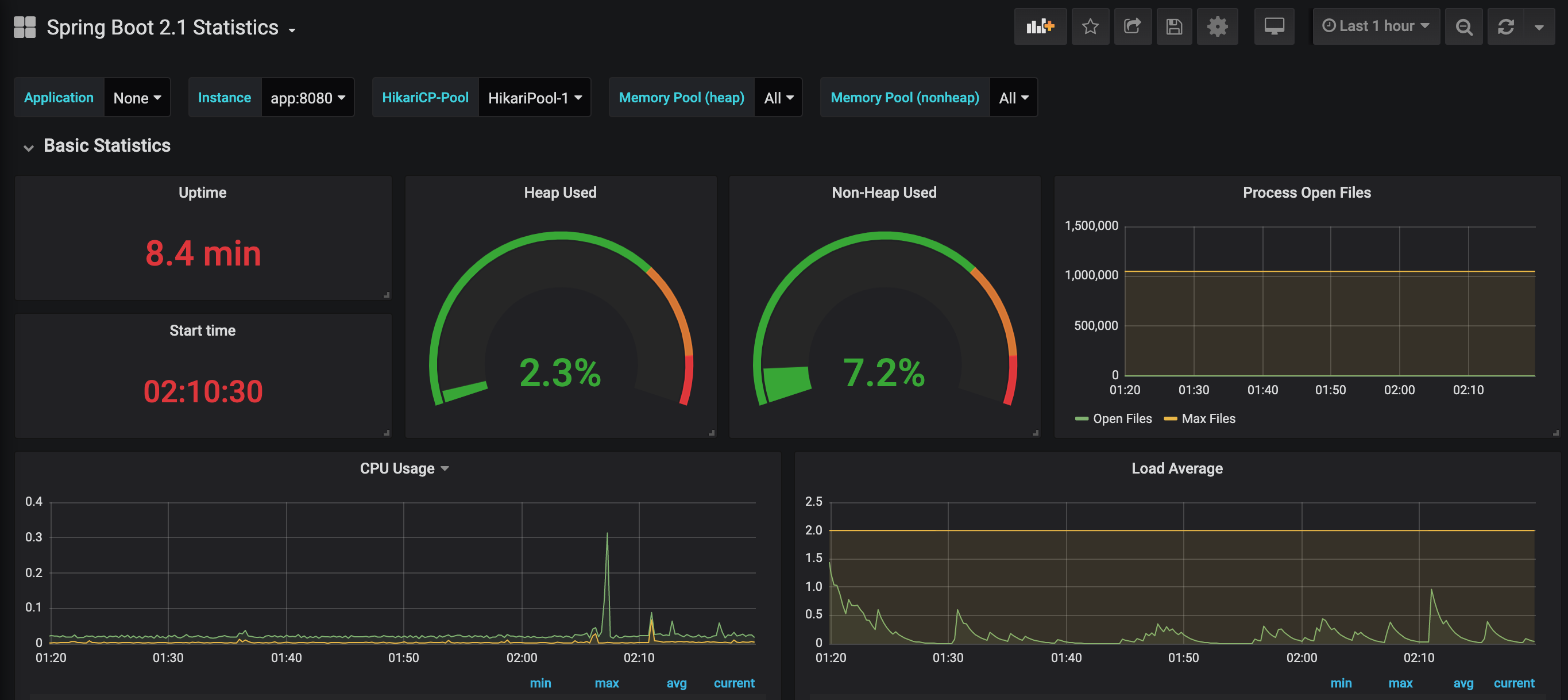
Task: Click the green Open Files color swatch
Action: [1081, 418]
